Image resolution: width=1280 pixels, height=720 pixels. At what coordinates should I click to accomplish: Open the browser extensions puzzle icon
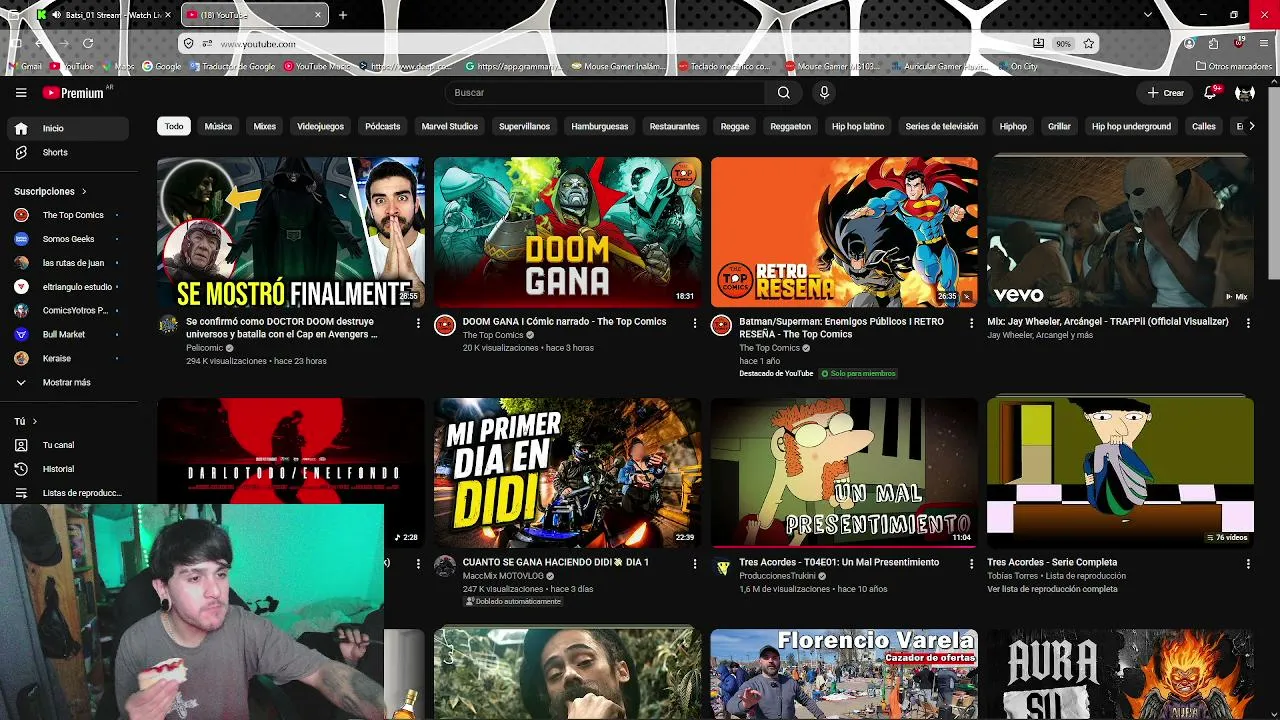click(x=1213, y=44)
